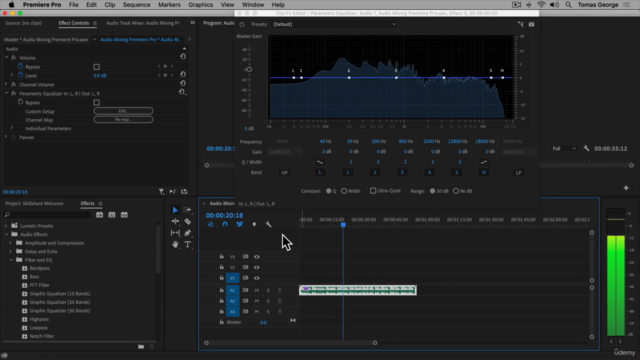The width and height of the screenshot is (640, 360).
Task: Select the Pen tool
Action: [187, 233]
